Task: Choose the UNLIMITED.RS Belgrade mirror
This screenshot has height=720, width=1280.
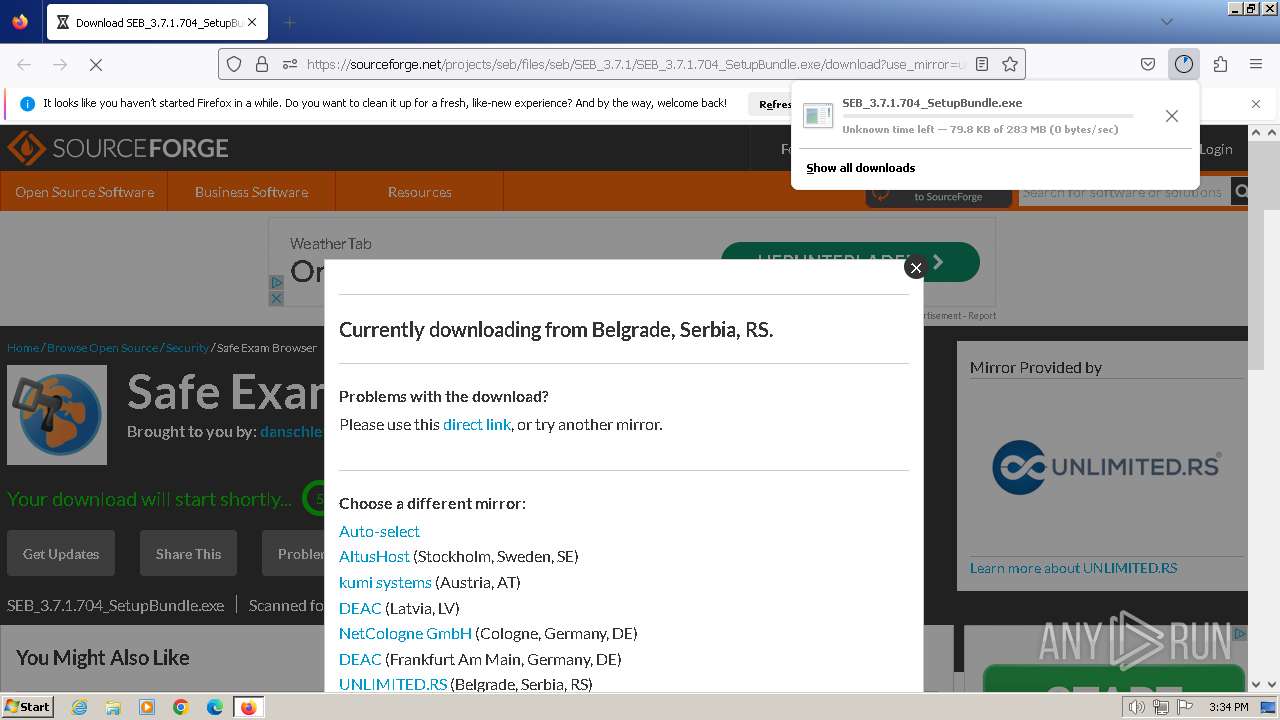Action: tap(393, 684)
